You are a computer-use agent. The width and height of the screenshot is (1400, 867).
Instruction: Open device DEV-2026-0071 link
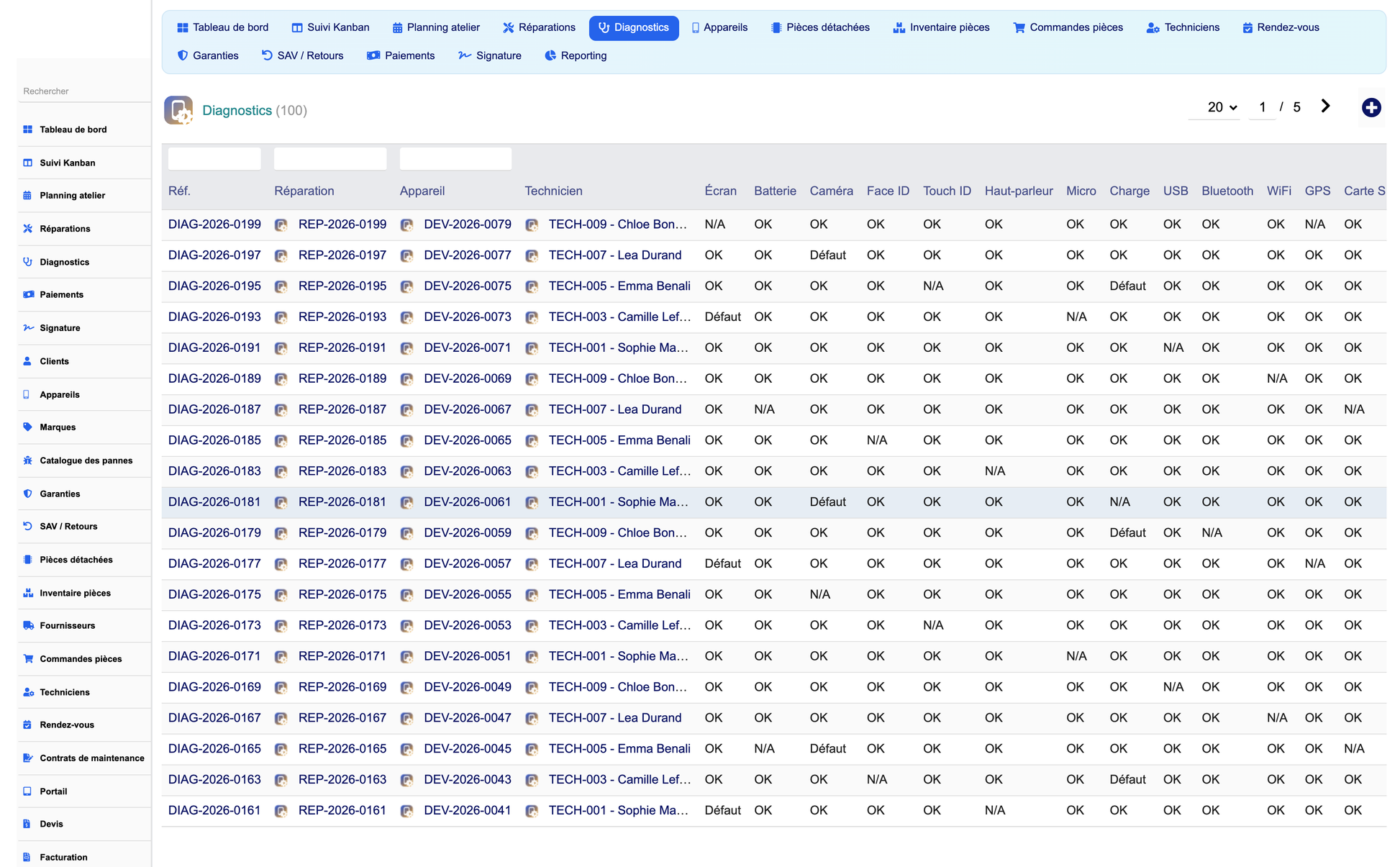[468, 348]
